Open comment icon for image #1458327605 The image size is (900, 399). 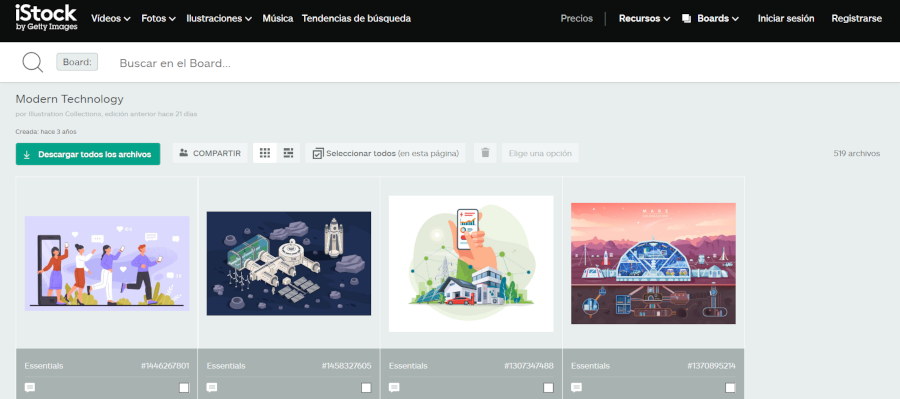[212, 388]
